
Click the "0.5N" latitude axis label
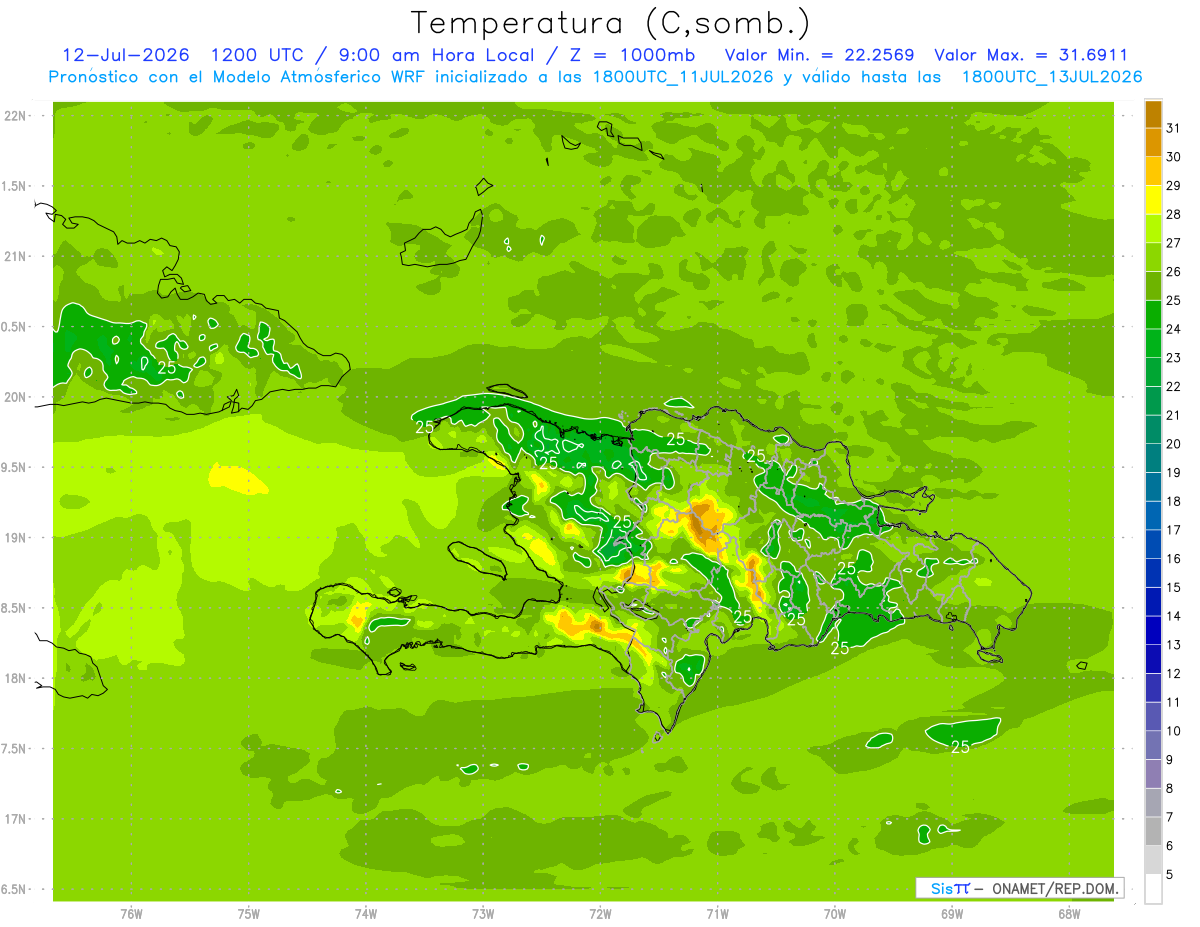[x=15, y=327]
